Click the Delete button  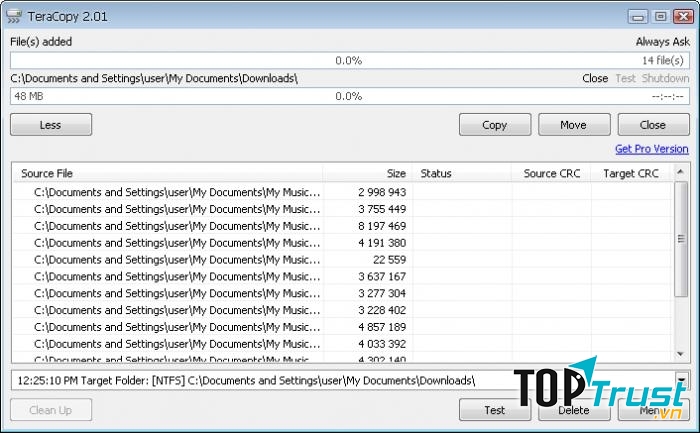pyautogui.click(x=574, y=410)
